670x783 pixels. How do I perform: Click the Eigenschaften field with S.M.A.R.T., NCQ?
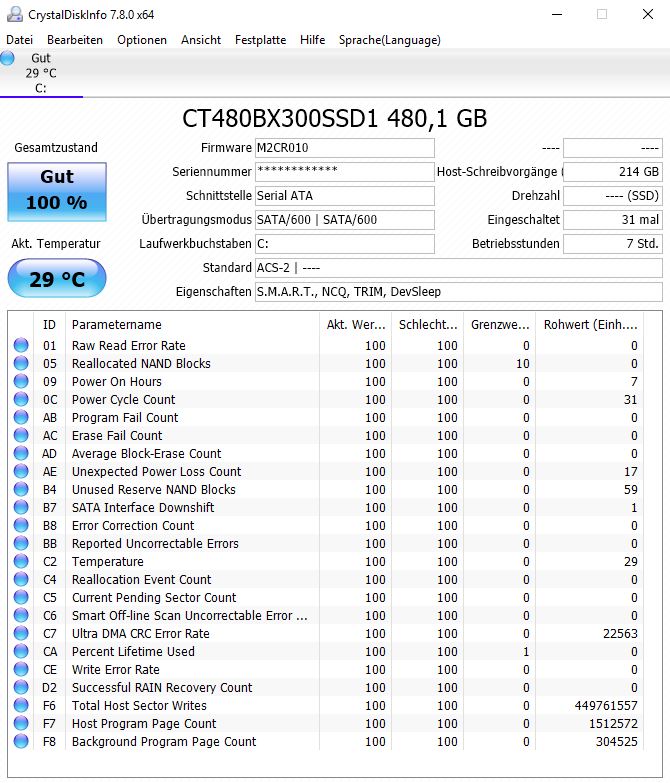click(458, 292)
